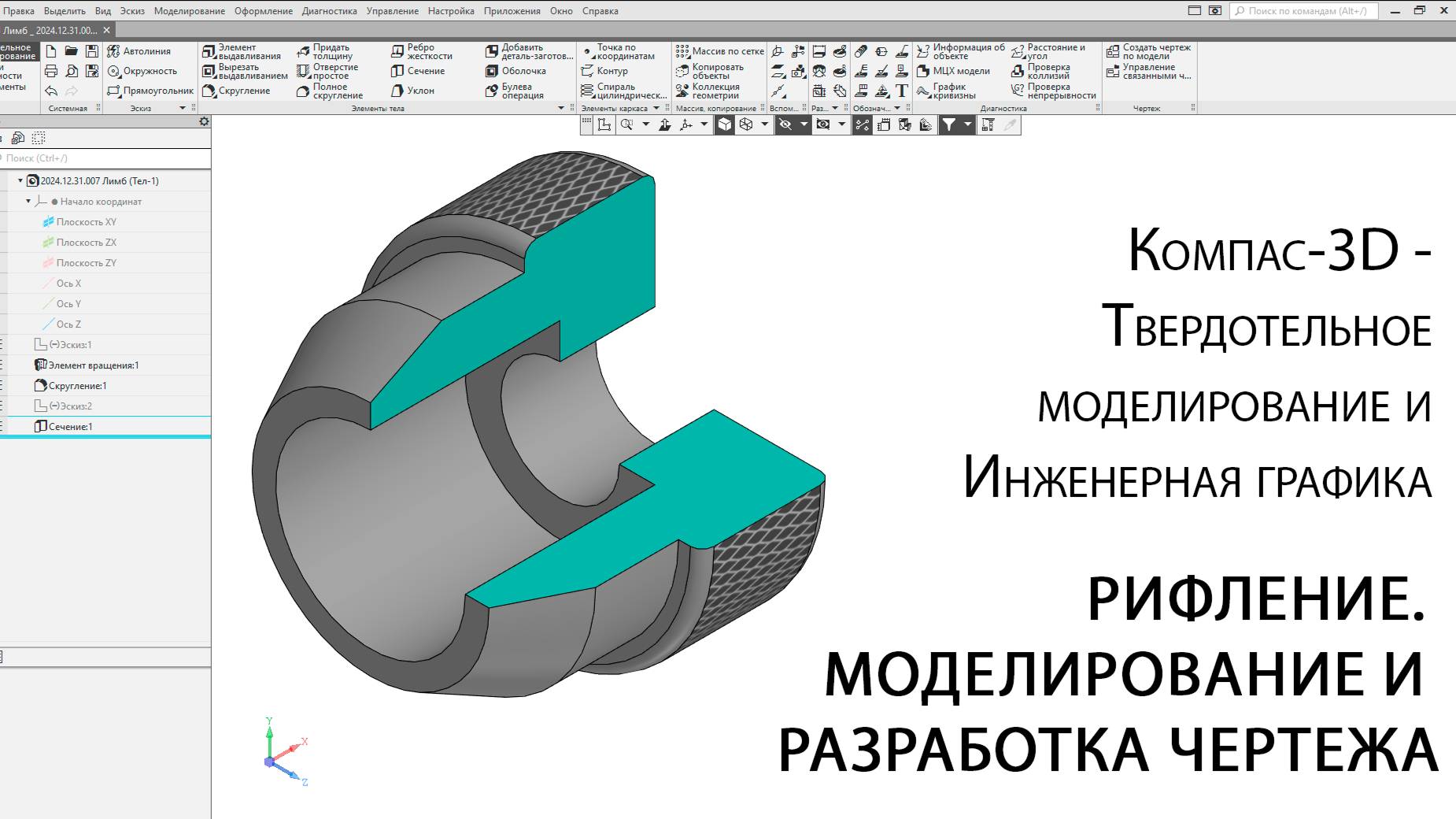Toggle shaded display mode cube button

[724, 124]
